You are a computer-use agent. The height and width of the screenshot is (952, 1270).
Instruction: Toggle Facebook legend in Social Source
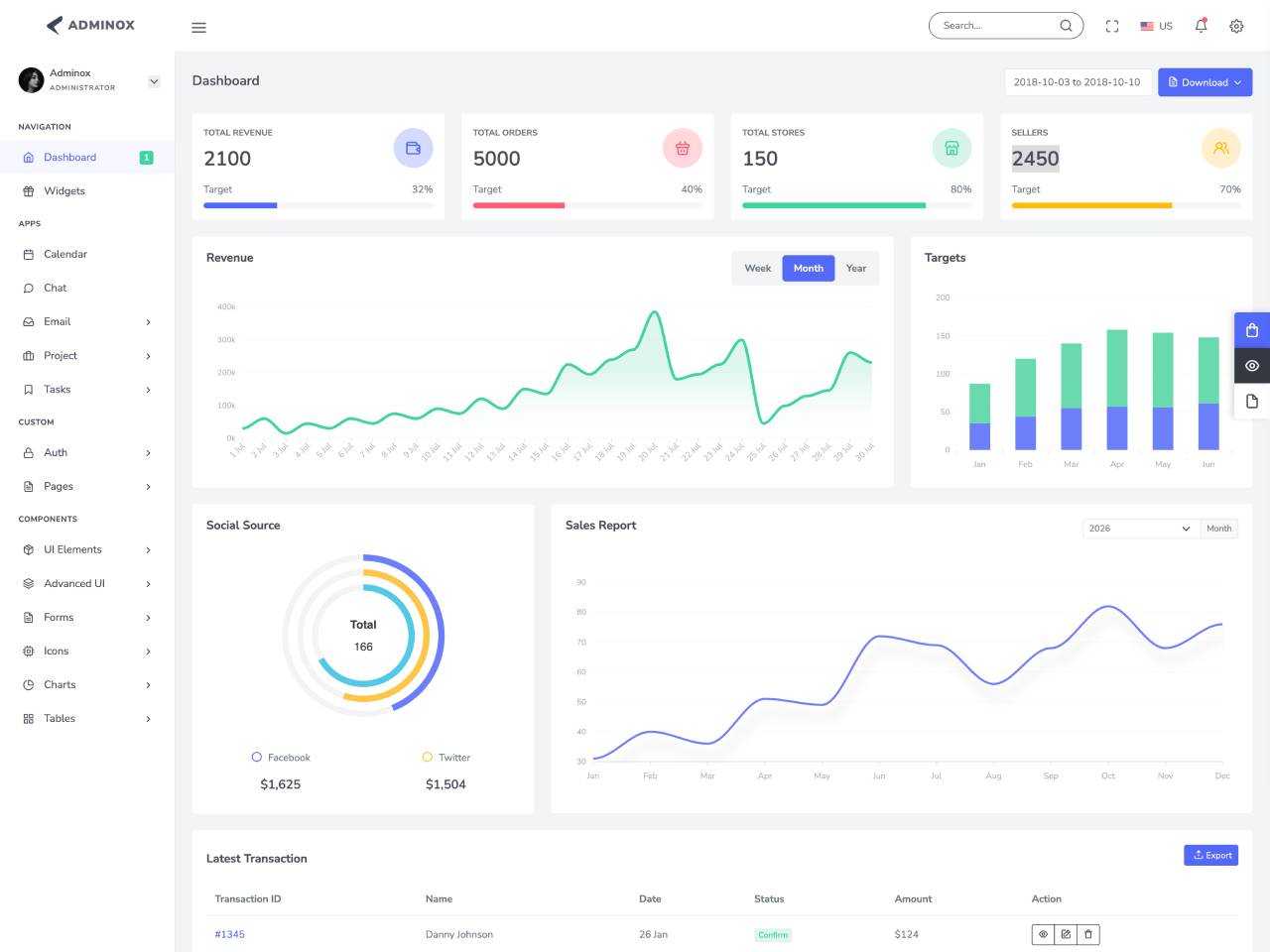tap(281, 758)
